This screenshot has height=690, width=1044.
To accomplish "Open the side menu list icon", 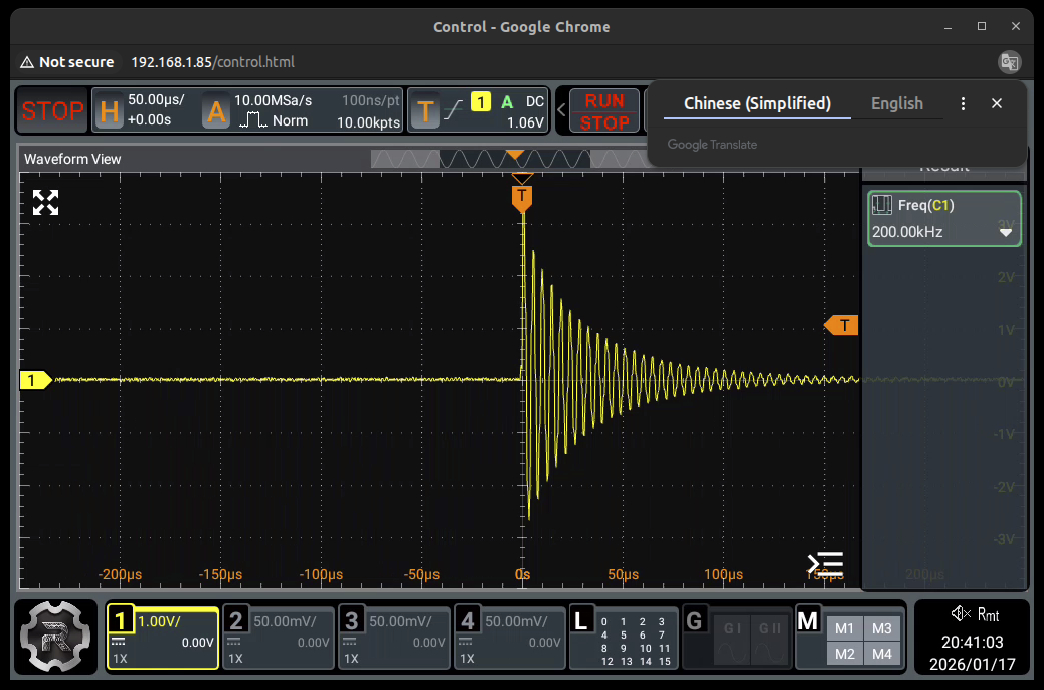I will pos(825,564).
